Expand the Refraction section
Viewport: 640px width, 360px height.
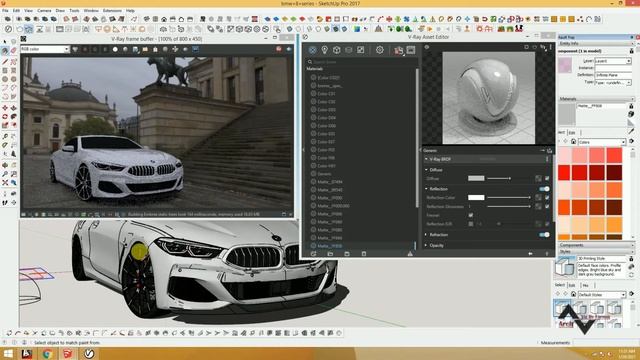(426, 235)
